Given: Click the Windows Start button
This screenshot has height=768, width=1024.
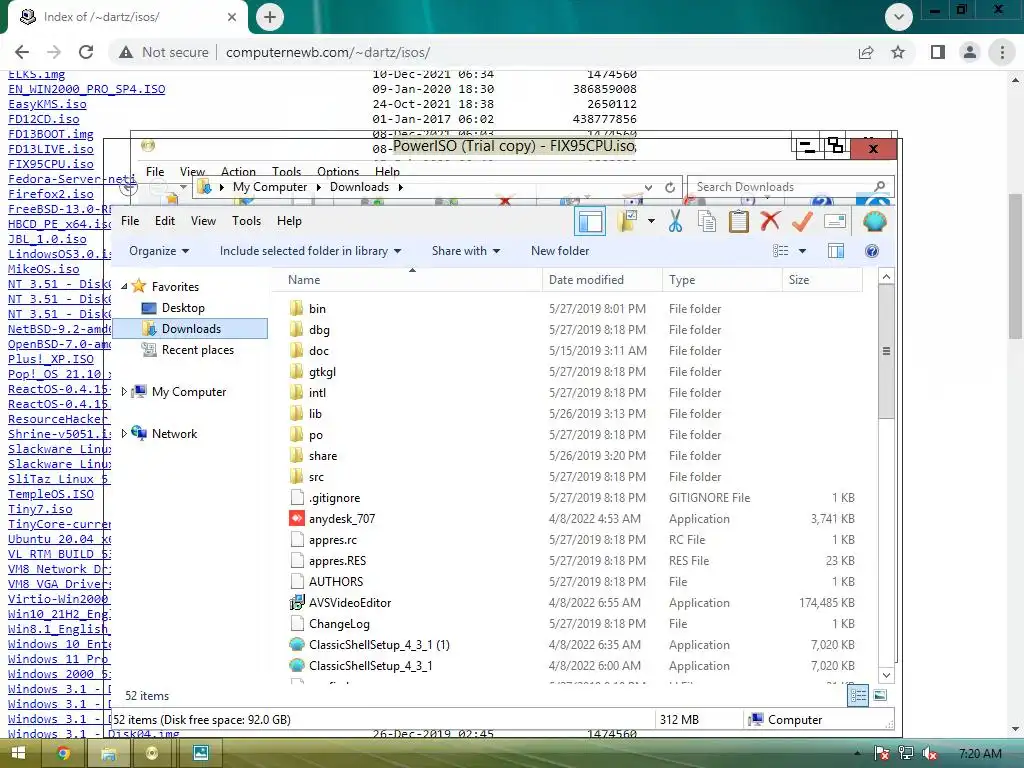Looking at the screenshot, I should [x=18, y=753].
